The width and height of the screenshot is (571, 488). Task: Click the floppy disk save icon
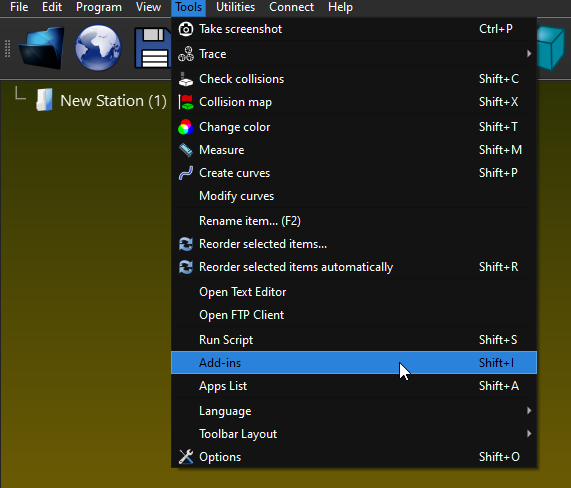click(153, 48)
